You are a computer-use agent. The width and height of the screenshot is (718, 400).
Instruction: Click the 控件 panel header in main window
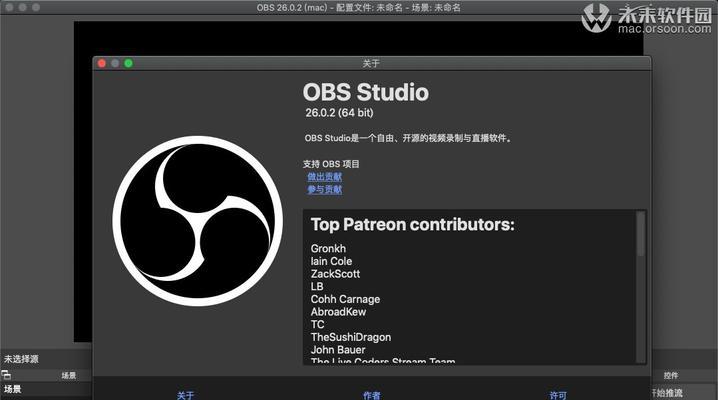tap(671, 375)
